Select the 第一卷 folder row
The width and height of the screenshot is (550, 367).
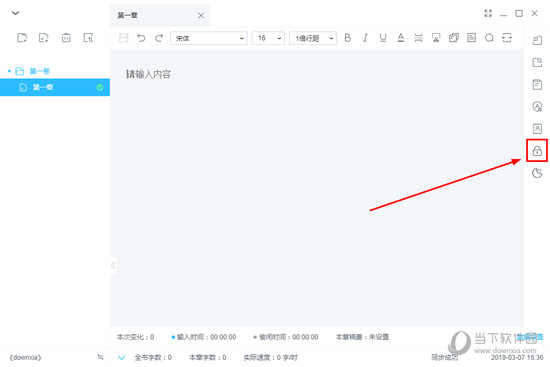coord(55,71)
